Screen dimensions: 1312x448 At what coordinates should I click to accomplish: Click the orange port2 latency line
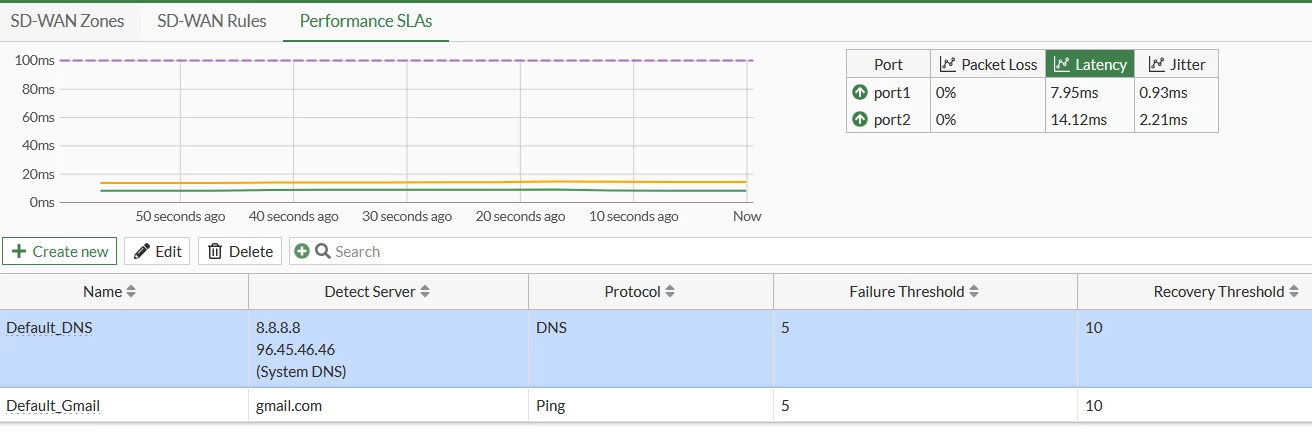pos(420,182)
